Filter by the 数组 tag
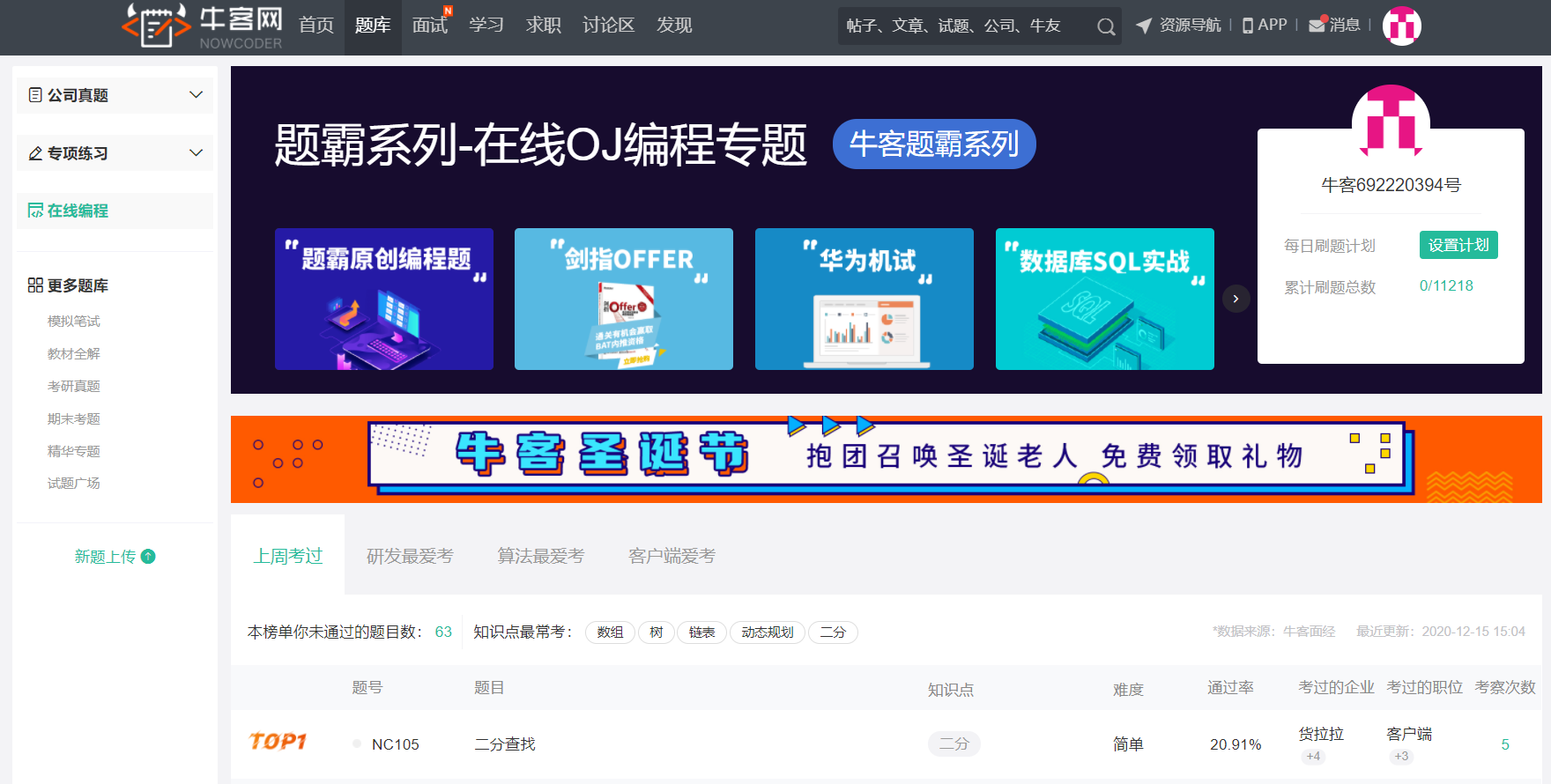The width and height of the screenshot is (1551, 784). pos(610,632)
